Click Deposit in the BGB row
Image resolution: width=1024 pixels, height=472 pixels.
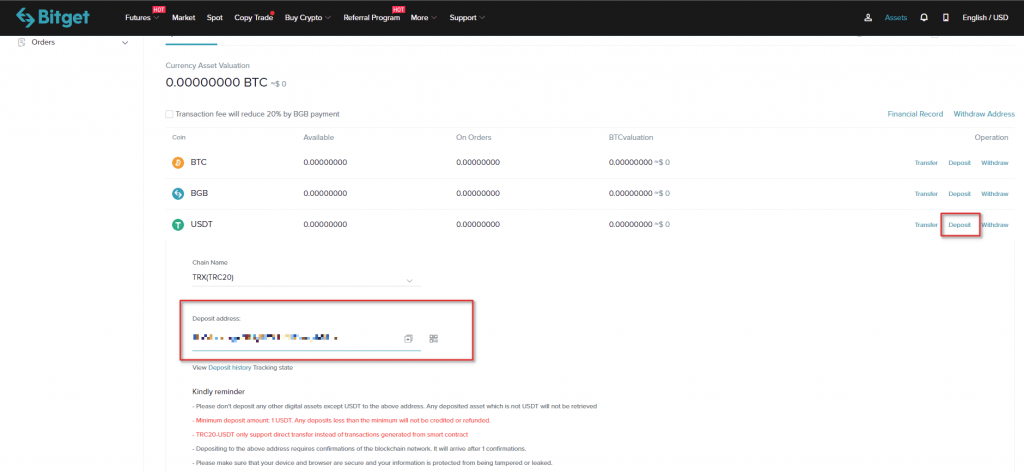959,194
